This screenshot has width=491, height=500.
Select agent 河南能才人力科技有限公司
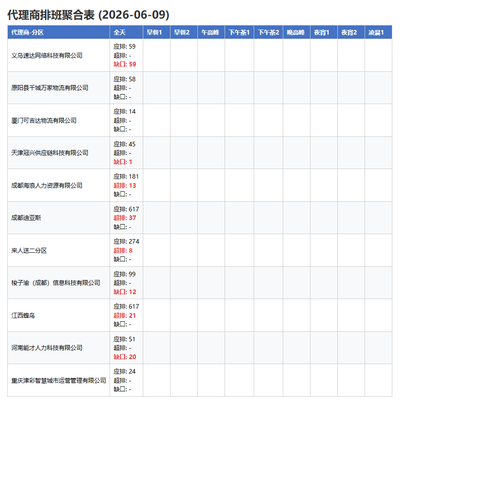point(47,348)
